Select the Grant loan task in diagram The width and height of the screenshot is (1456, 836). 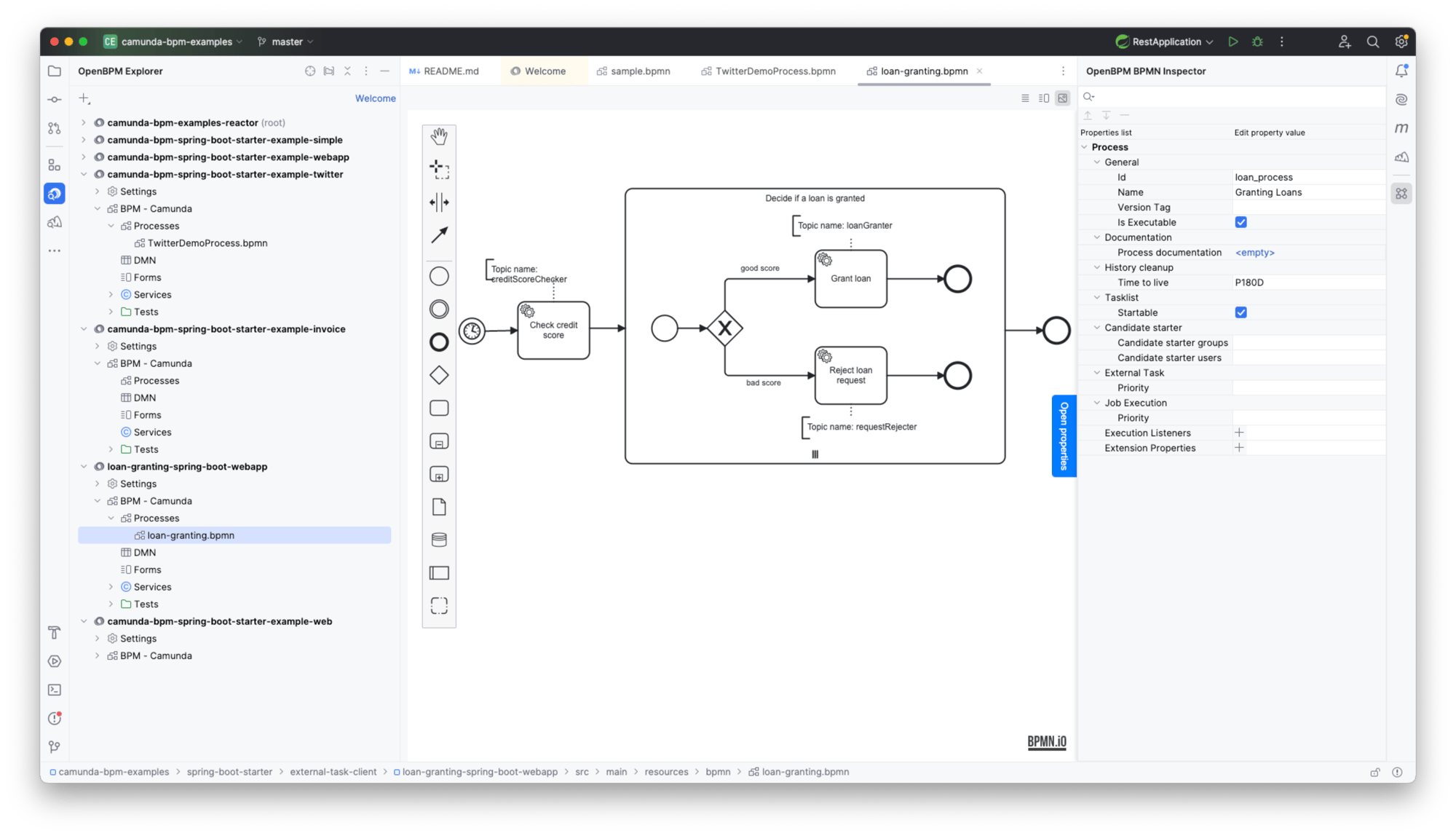pos(851,279)
